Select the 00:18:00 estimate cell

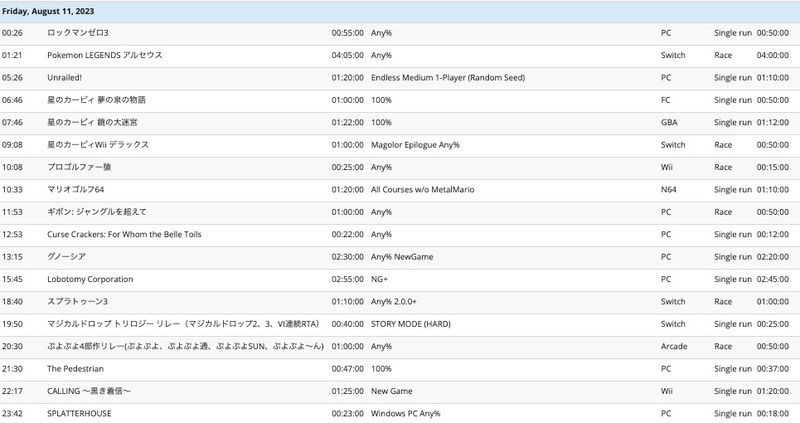pos(772,414)
